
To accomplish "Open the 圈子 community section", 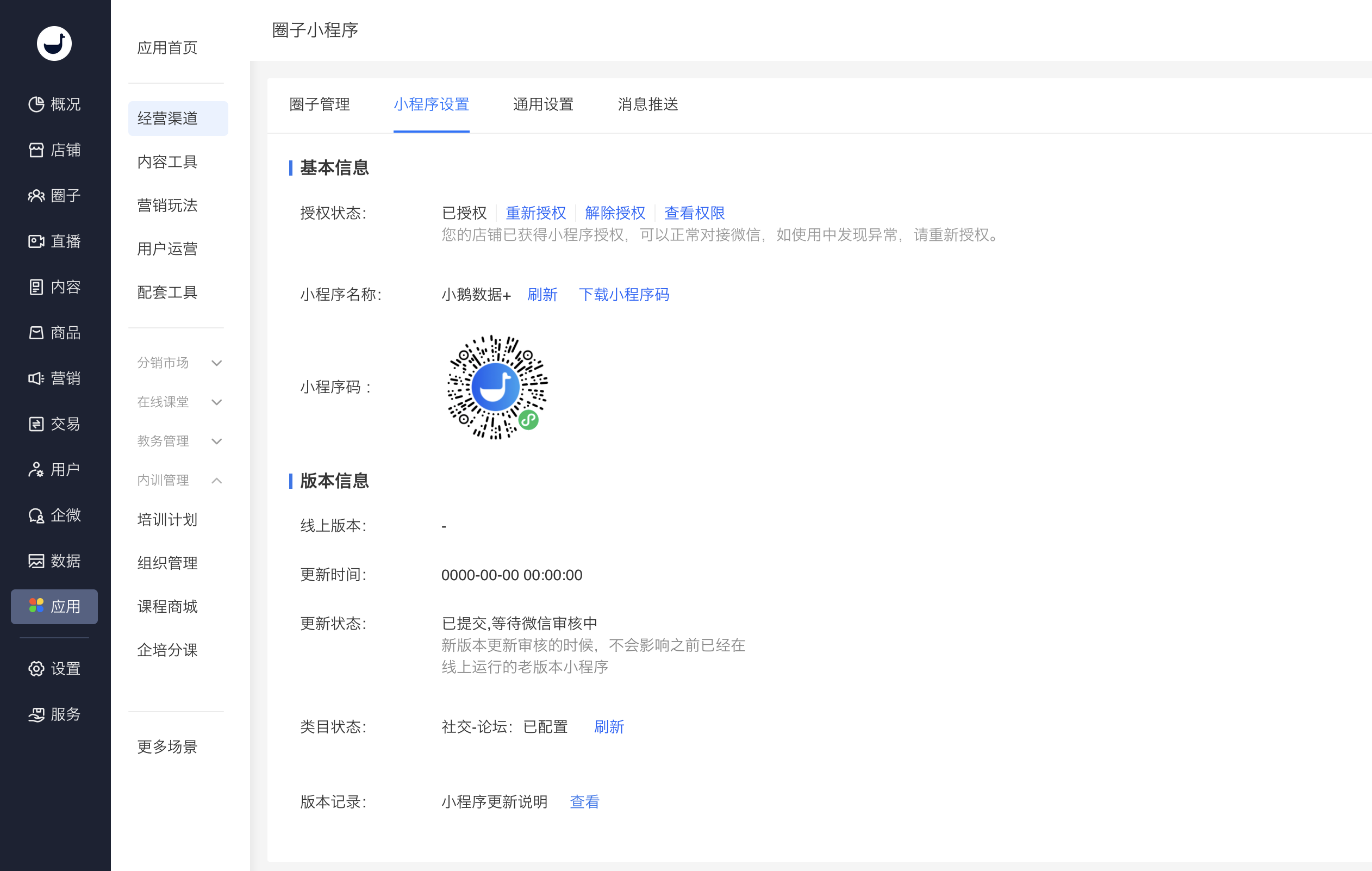I will (55, 196).
